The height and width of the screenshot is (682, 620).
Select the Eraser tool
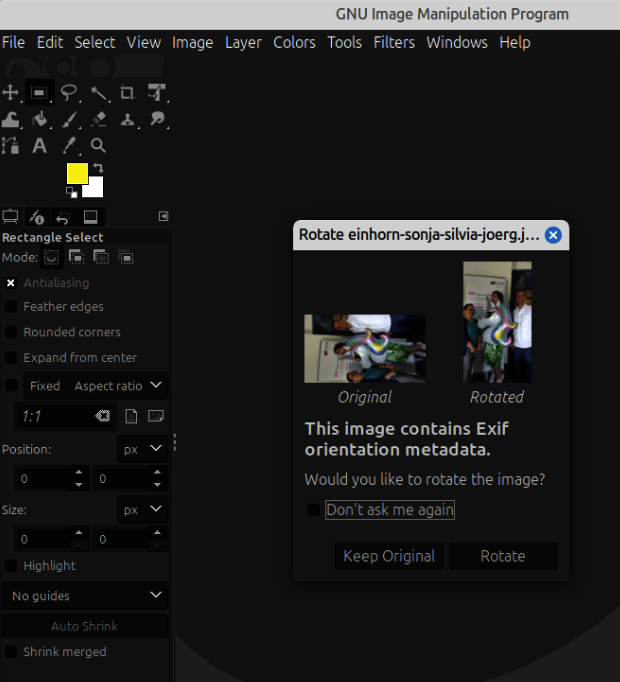pos(98,119)
